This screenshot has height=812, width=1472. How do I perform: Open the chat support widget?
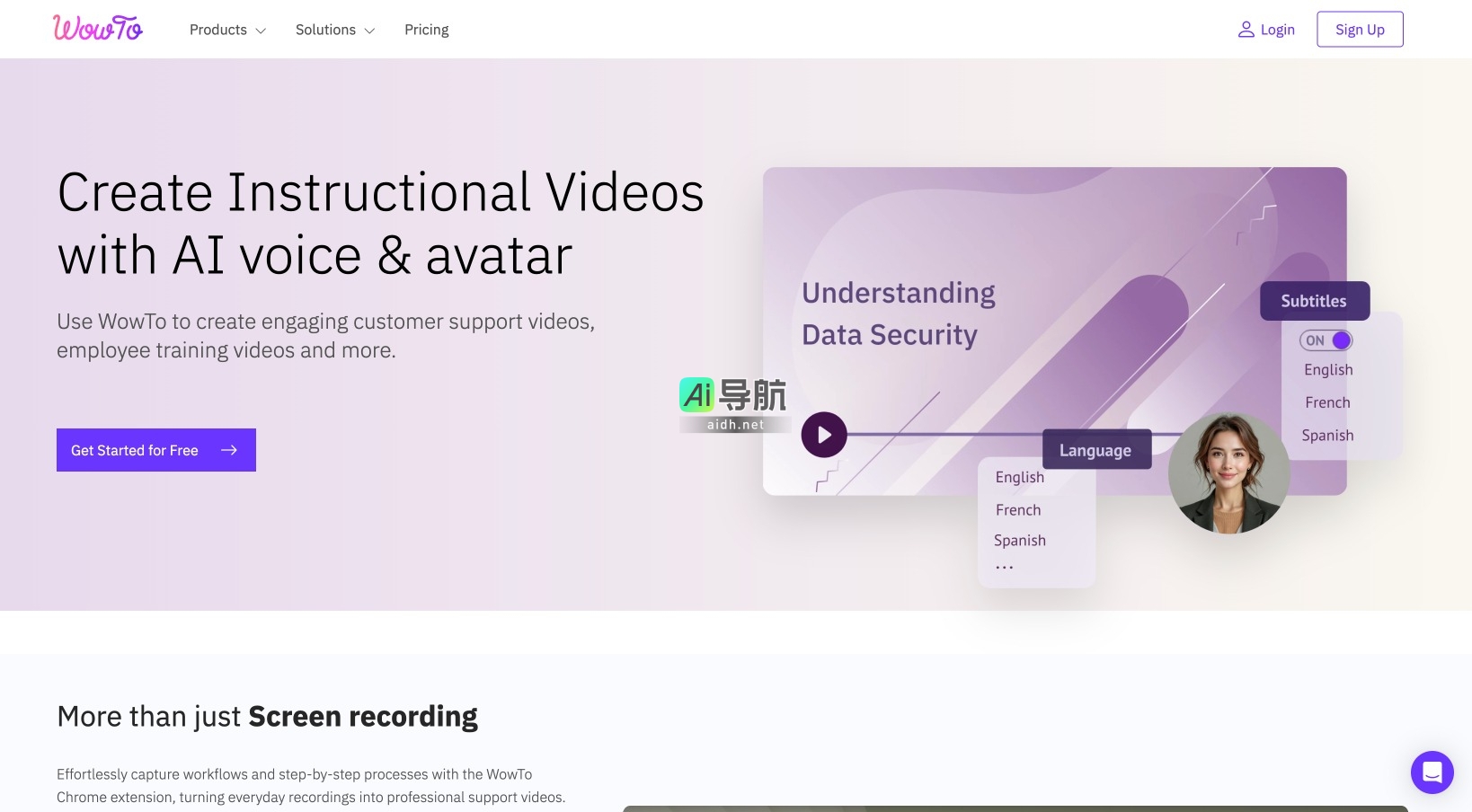click(x=1432, y=772)
